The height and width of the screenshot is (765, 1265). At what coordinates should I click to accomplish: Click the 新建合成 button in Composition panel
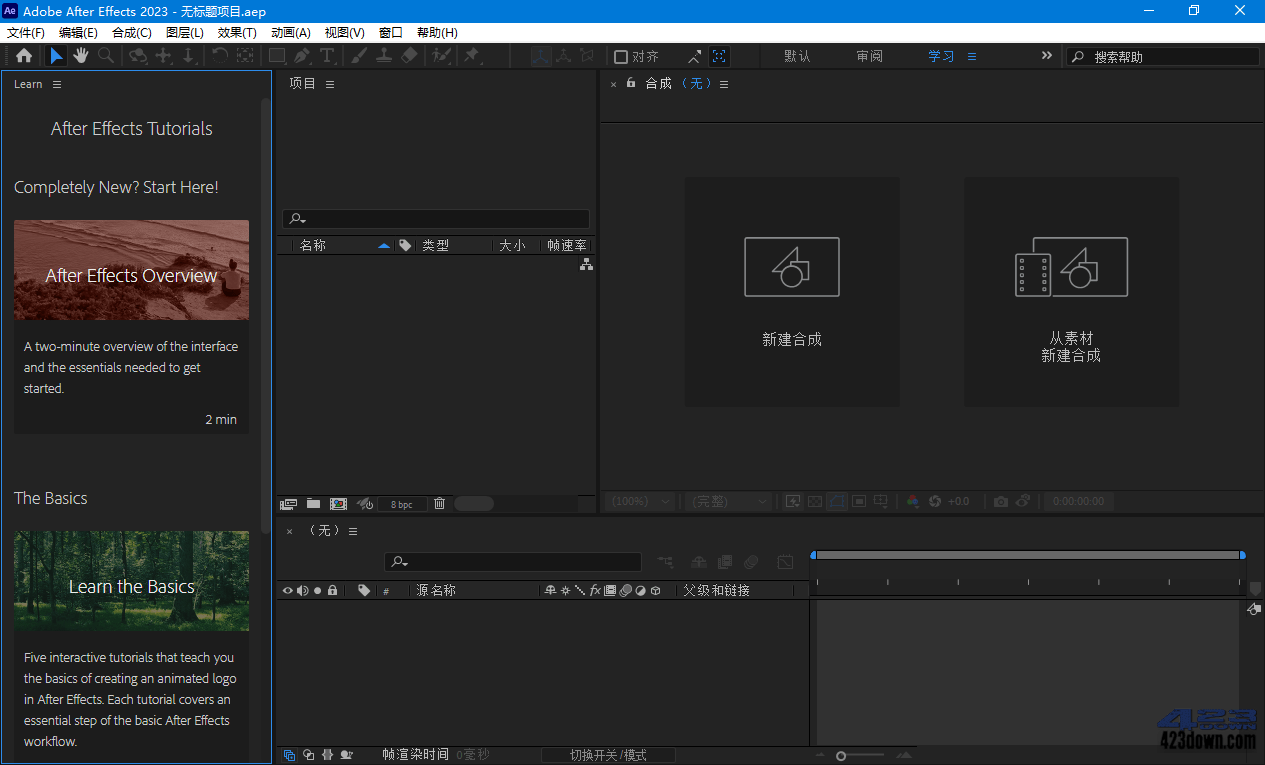(x=791, y=292)
